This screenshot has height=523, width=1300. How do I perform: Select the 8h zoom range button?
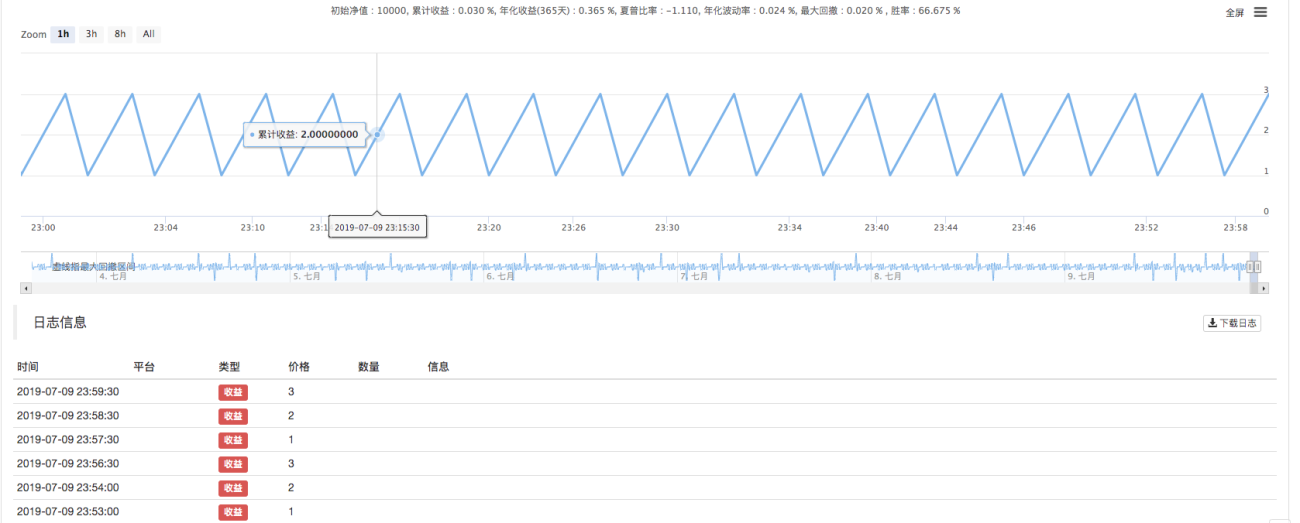click(x=120, y=34)
